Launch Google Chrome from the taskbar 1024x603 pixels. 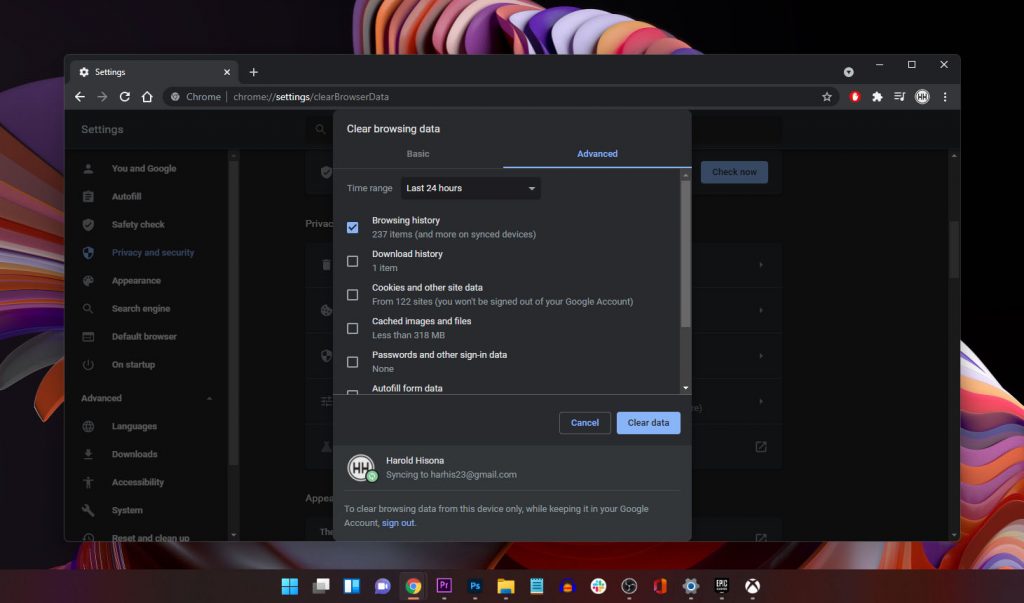(x=413, y=586)
